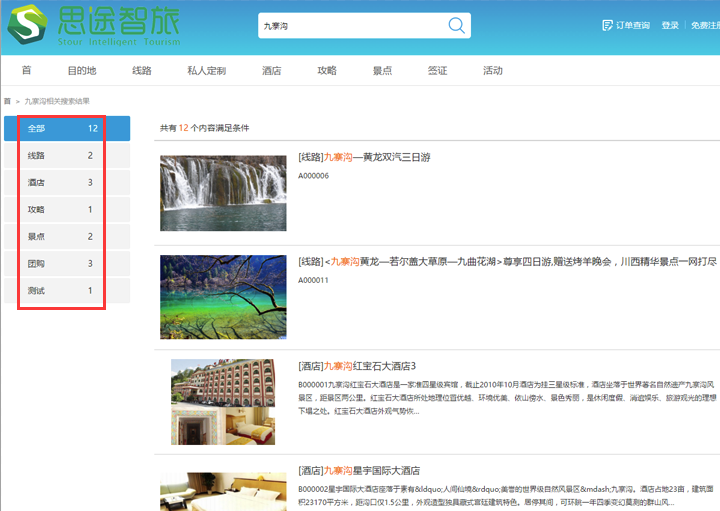Go to 私人定制 in the navigation bar
The width and height of the screenshot is (720, 511).
coord(206,71)
